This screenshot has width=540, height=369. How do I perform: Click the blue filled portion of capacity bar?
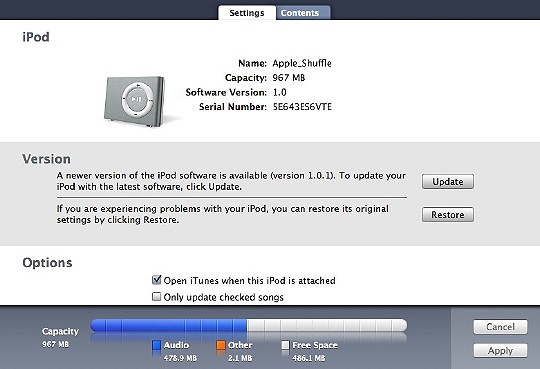(169, 325)
